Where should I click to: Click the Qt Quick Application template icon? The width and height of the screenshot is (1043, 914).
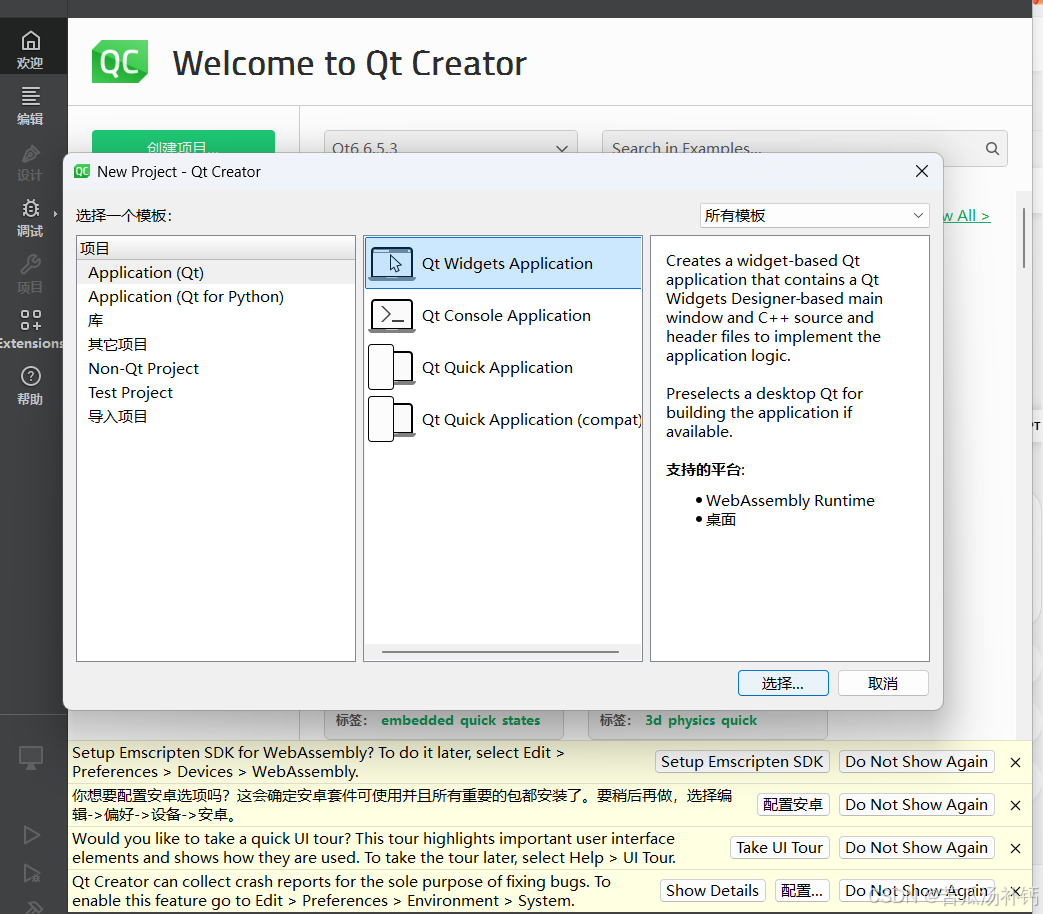392,367
